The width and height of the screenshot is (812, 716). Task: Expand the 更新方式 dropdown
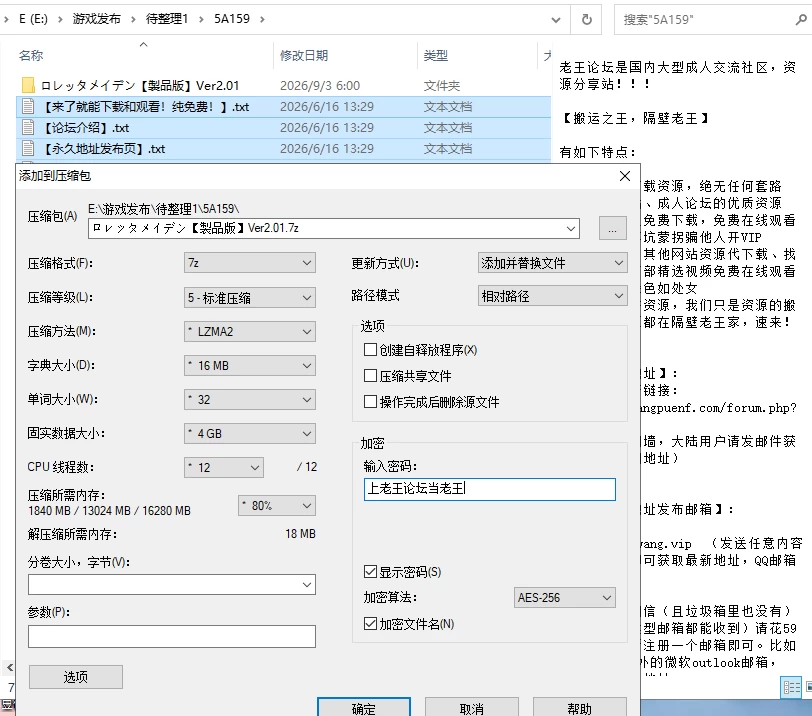coord(553,263)
